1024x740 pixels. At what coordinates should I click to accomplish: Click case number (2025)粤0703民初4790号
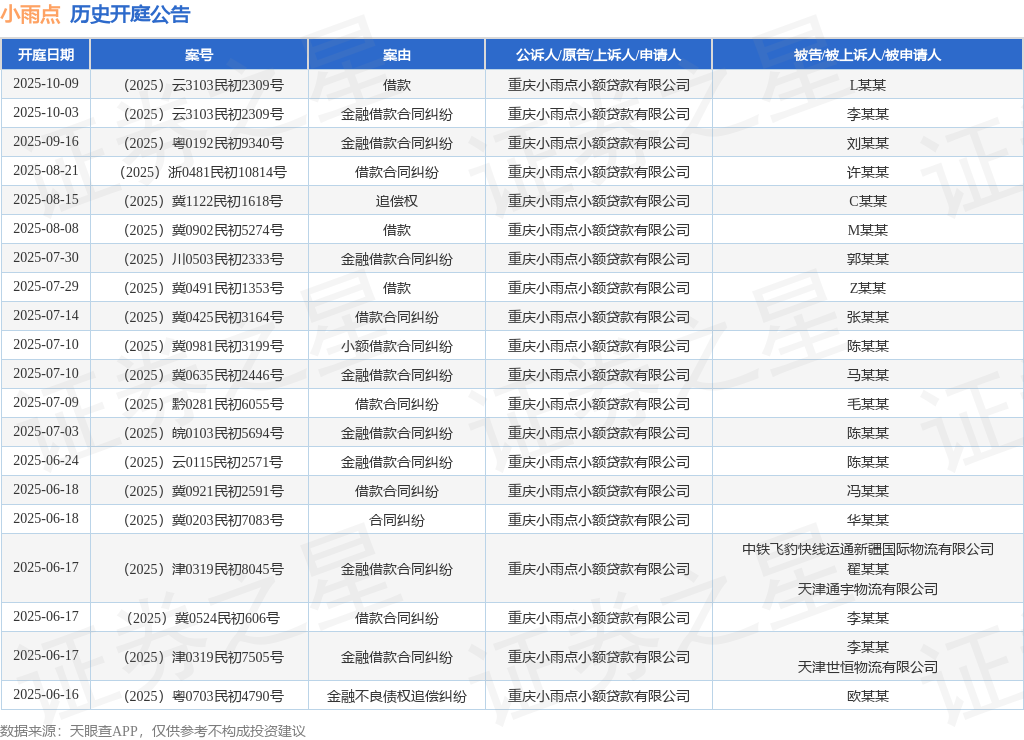tap(203, 696)
